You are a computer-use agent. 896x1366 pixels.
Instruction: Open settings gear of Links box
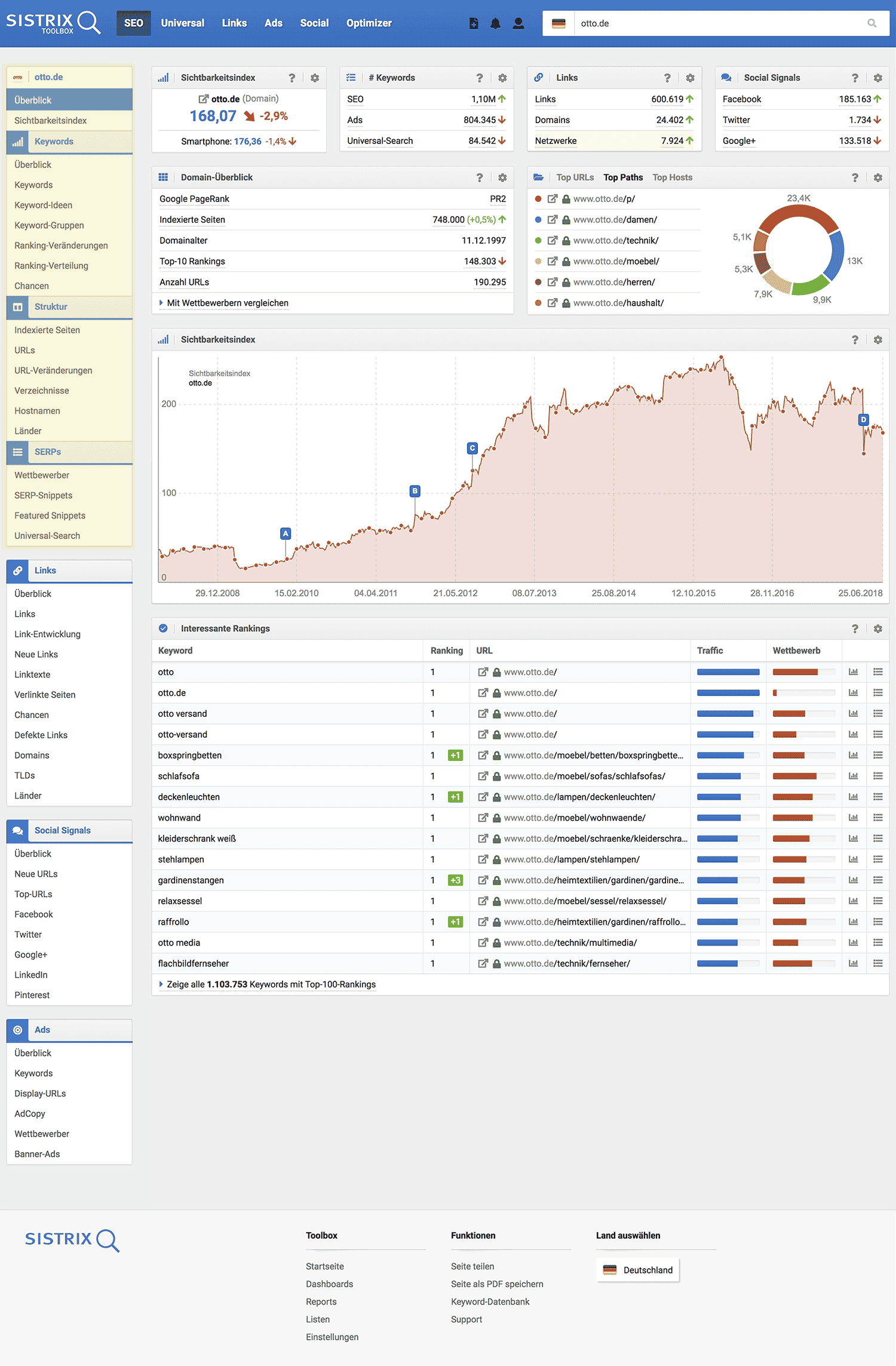[690, 78]
